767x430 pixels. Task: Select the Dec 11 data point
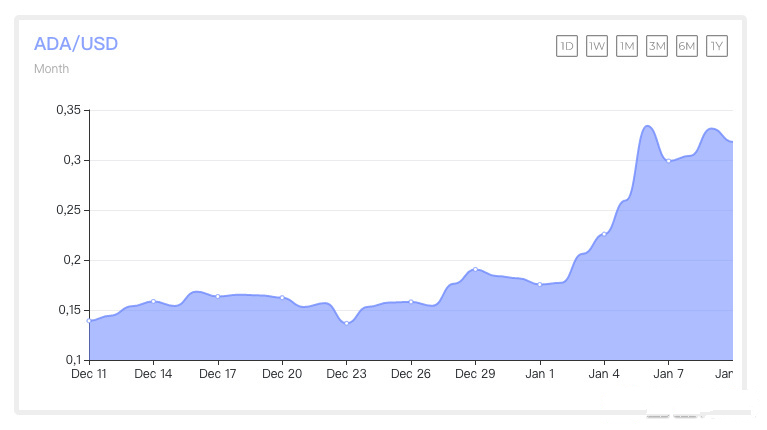tap(89, 321)
